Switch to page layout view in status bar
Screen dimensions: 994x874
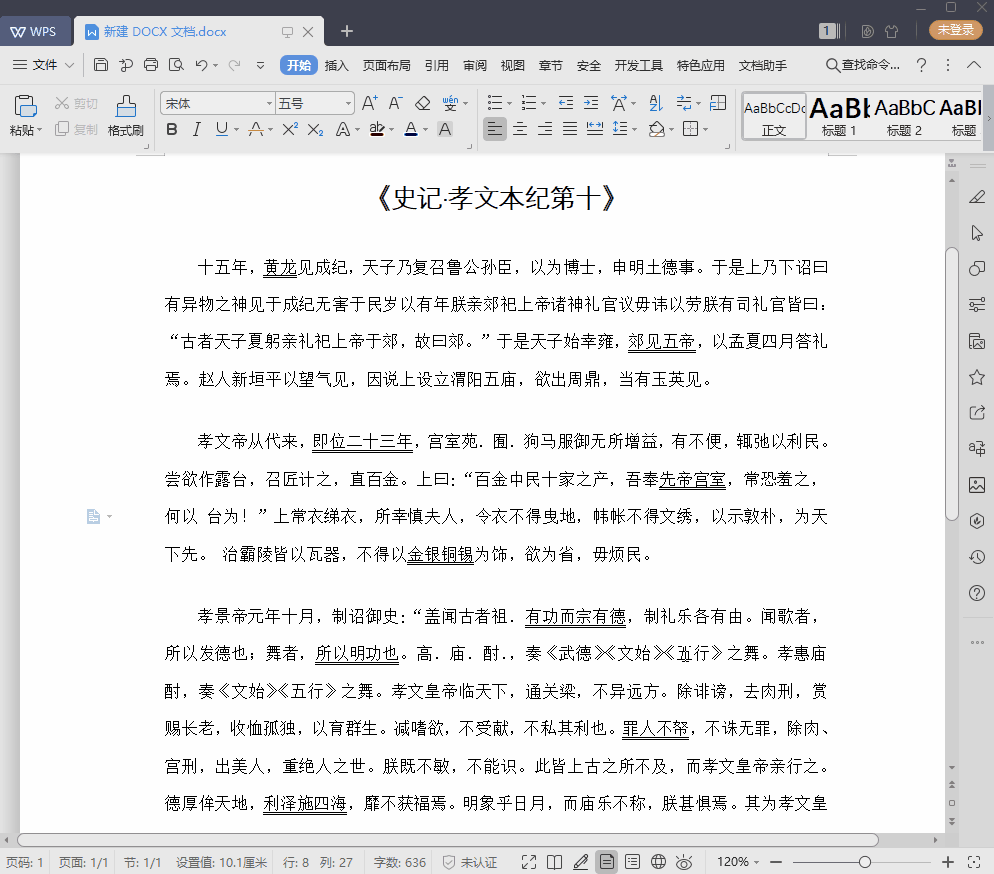coord(607,862)
